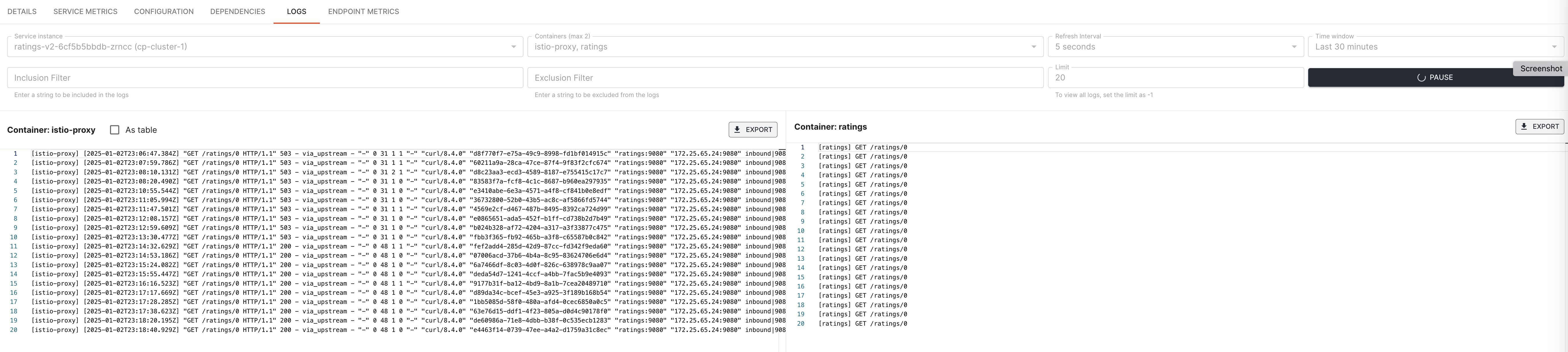
Task: Click line number 12 in istio-proxy log
Action: point(13,256)
